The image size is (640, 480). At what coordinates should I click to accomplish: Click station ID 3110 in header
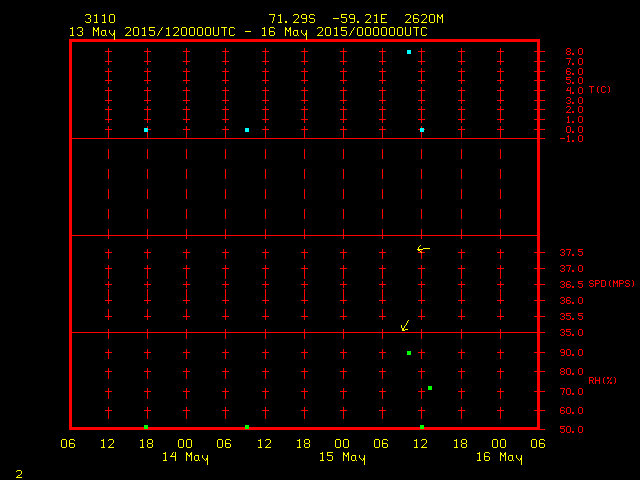tap(100, 19)
